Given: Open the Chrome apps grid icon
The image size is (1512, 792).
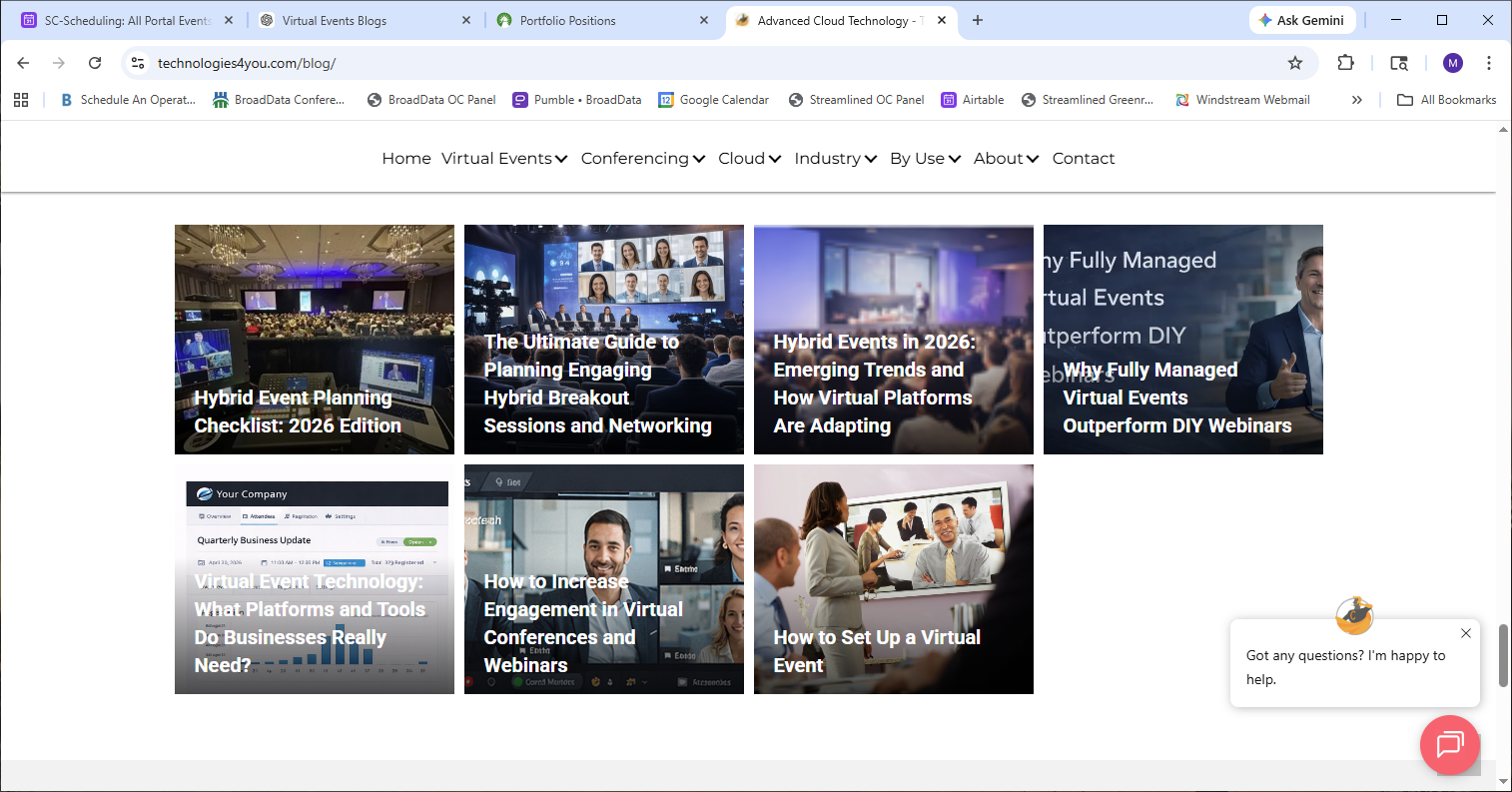Looking at the screenshot, I should pyautogui.click(x=21, y=100).
